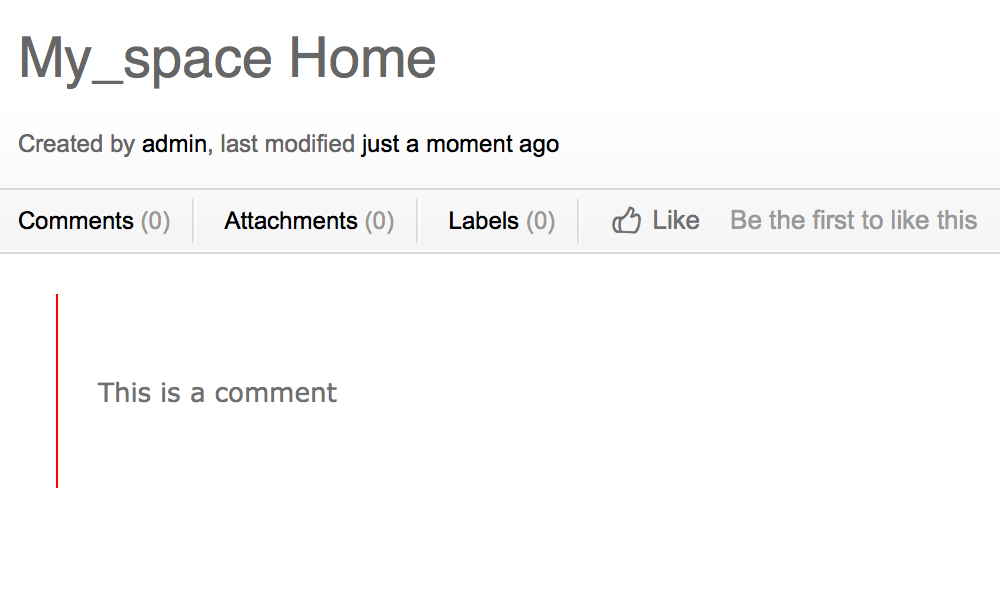Open the Labels tab

pyautogui.click(x=484, y=221)
